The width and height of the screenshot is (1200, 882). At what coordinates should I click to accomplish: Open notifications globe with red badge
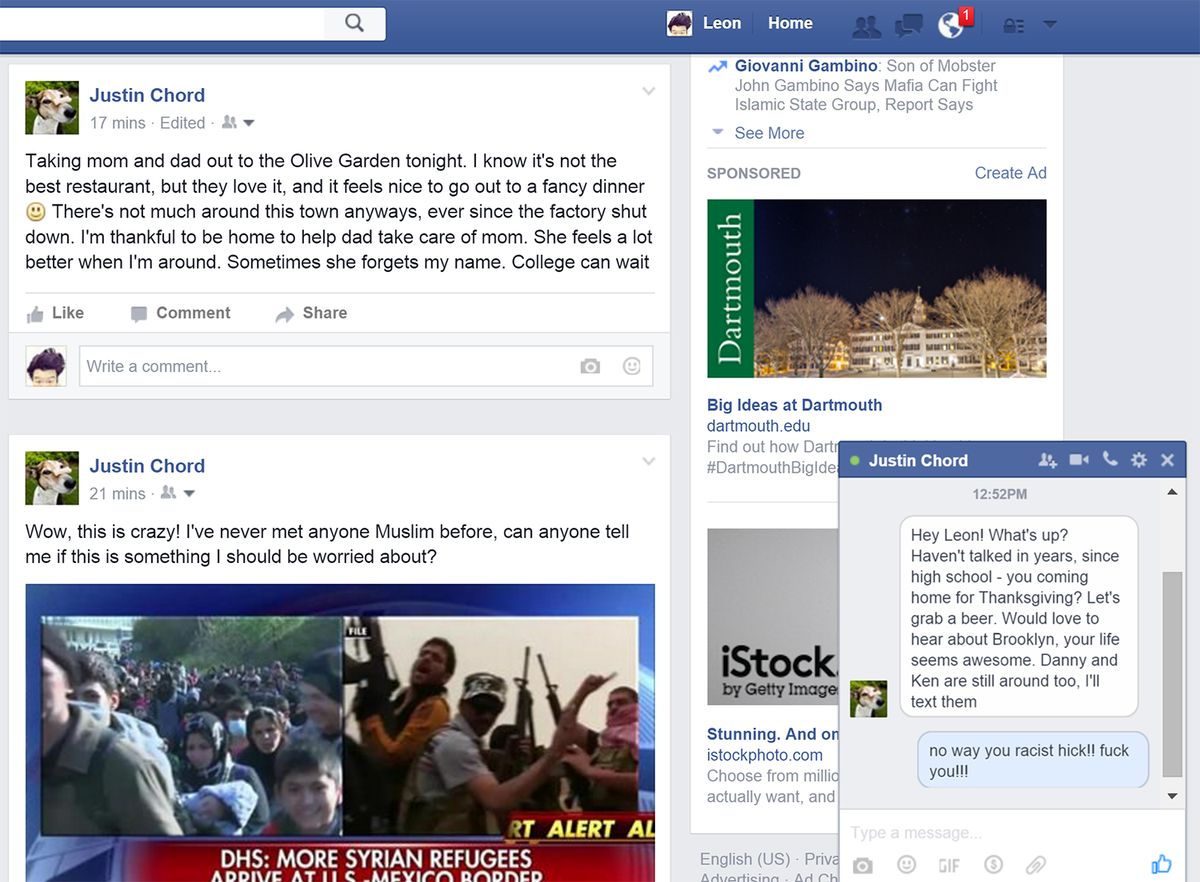click(x=952, y=25)
